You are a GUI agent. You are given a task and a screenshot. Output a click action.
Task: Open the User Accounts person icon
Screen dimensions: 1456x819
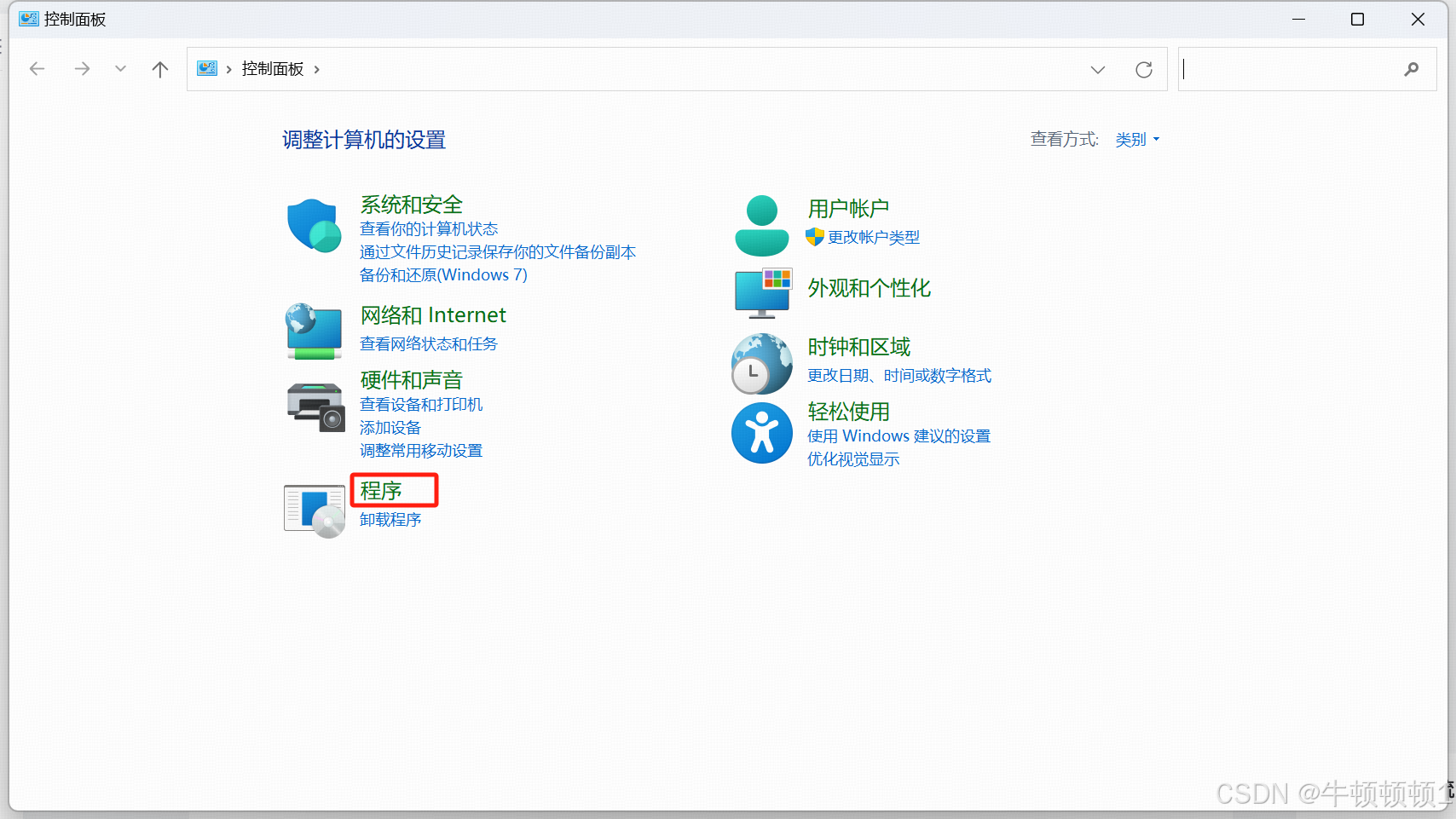click(761, 226)
